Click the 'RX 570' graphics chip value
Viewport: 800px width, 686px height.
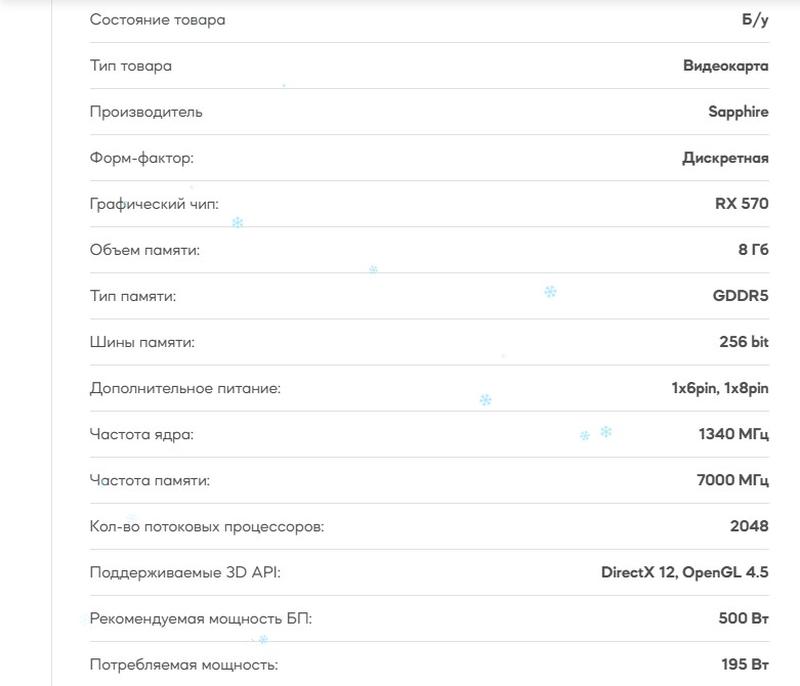(x=741, y=204)
